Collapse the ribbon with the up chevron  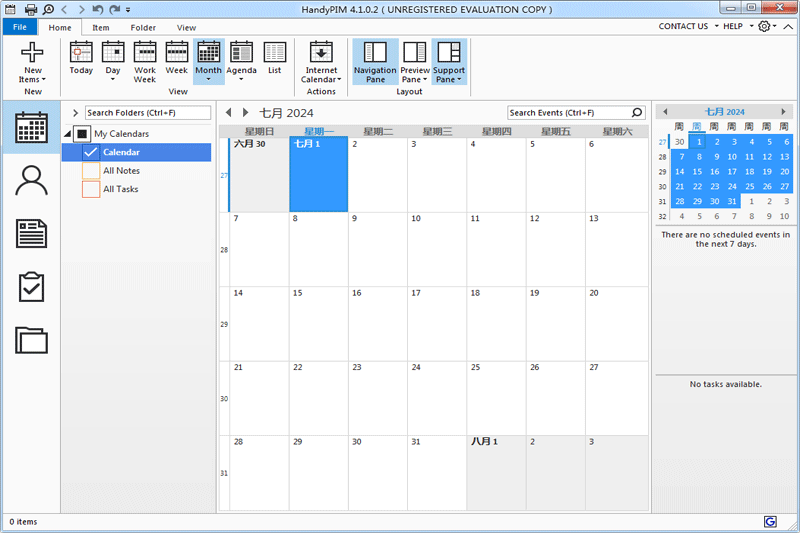point(788,27)
